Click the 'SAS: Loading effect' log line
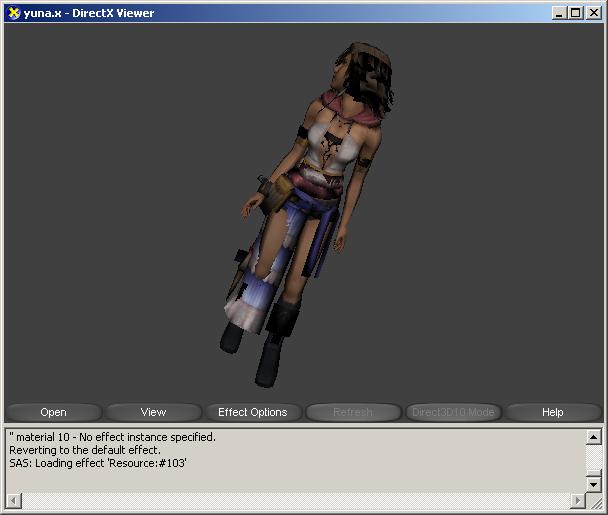 point(98,463)
